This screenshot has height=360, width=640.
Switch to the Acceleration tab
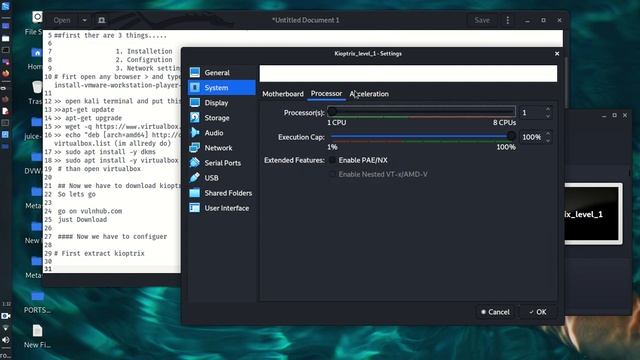(369, 94)
